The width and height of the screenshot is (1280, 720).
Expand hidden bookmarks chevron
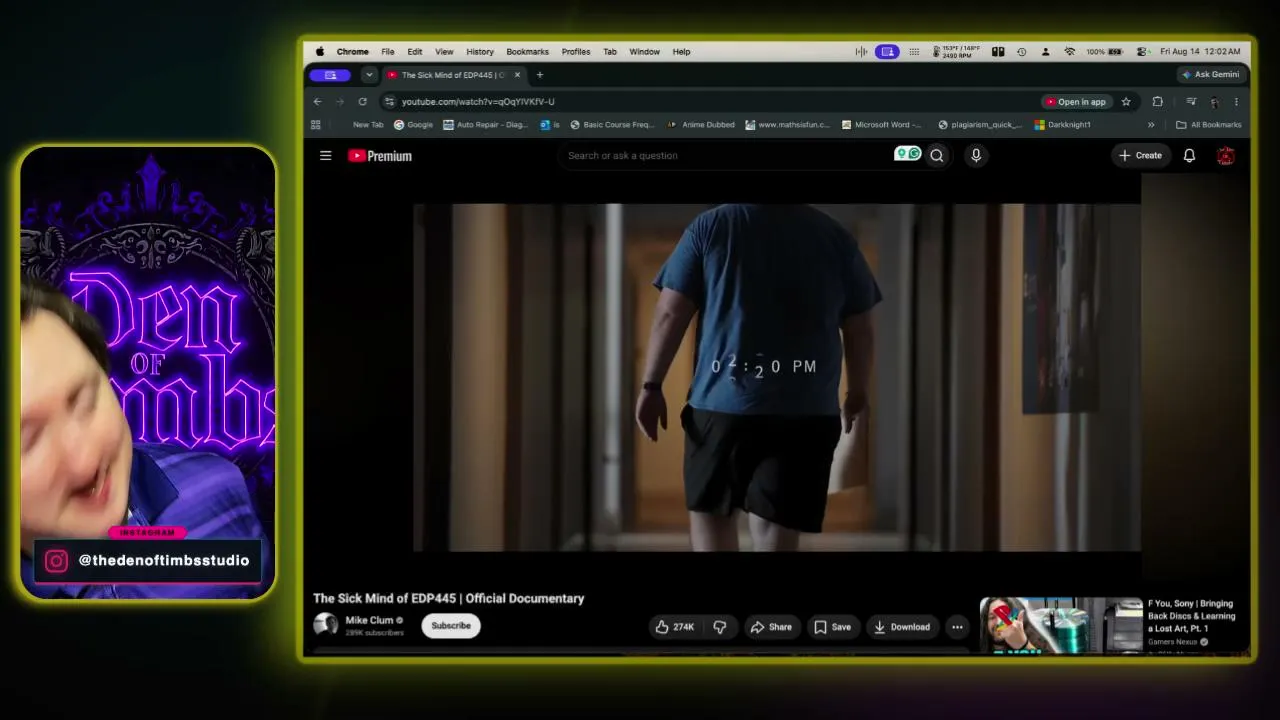click(x=1151, y=125)
